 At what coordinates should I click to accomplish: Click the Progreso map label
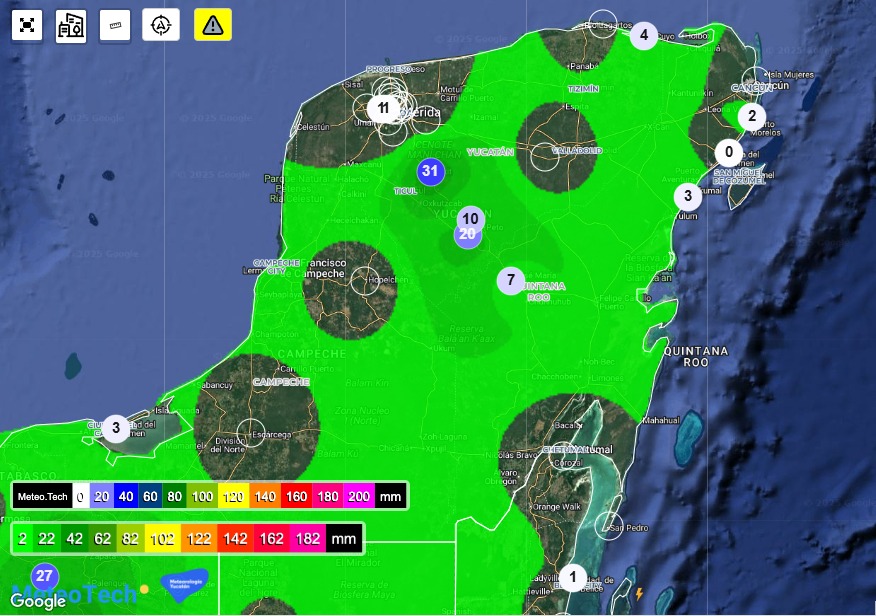tap(389, 69)
